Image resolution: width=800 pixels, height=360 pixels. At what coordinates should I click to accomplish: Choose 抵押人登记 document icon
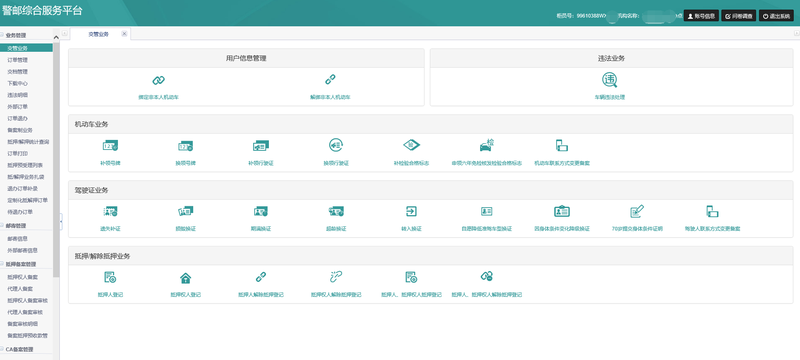110,277
